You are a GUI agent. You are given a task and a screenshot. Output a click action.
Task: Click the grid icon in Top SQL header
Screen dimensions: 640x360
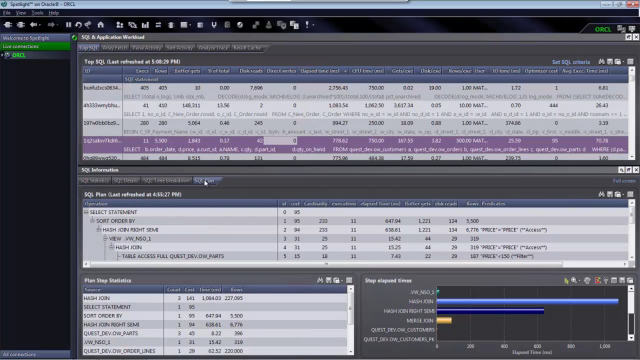(630, 62)
